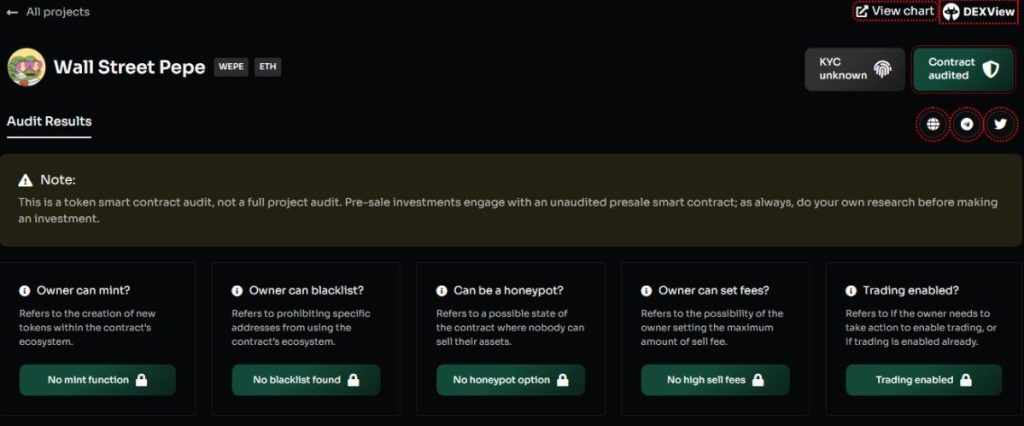Open the Twitter profile icon
The height and width of the screenshot is (426, 1024).
pyautogui.click(x=1000, y=124)
